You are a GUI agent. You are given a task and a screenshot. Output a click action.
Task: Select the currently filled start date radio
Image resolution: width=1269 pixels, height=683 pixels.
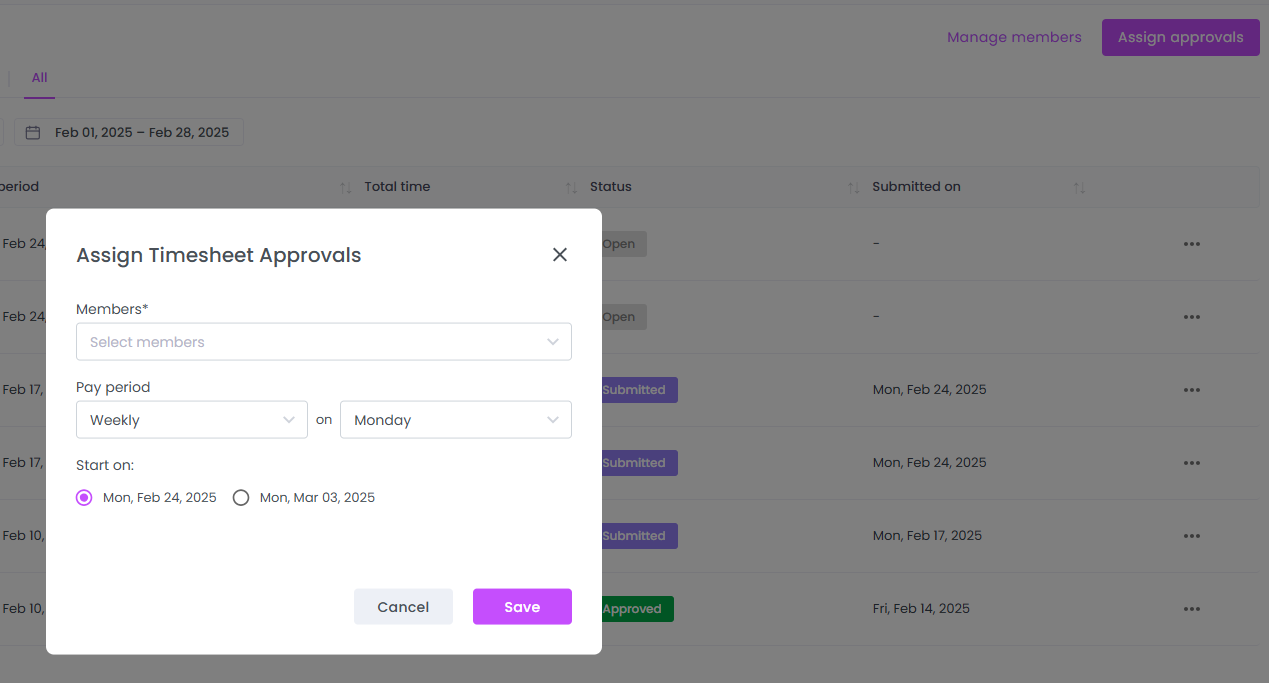(84, 497)
